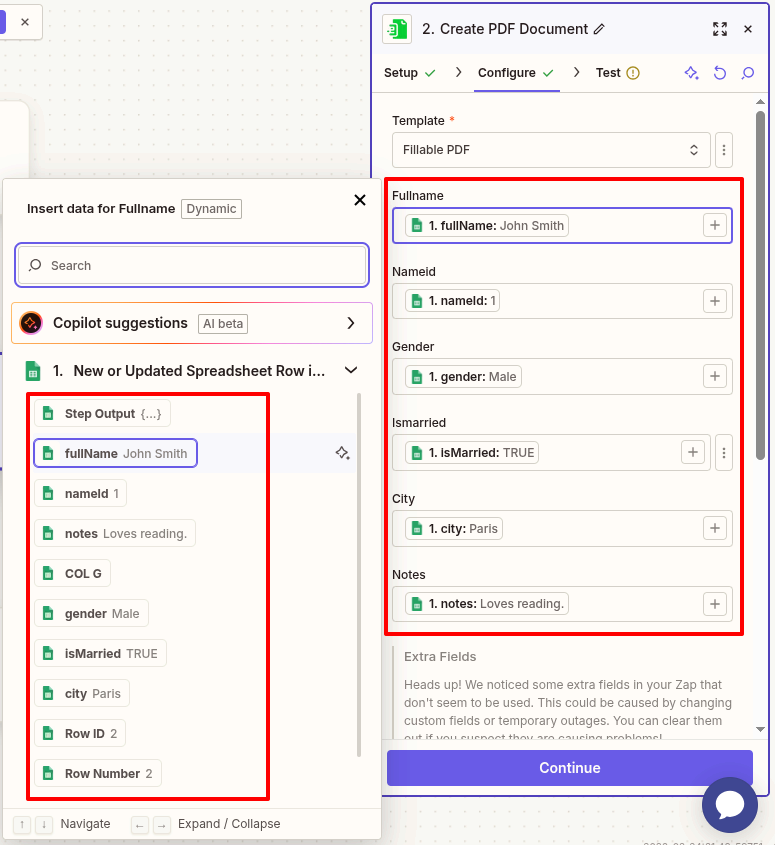Viewport: 775px width, 845px height.
Task: Click the right panel vertical scrollbar thumb
Action: coord(760,285)
